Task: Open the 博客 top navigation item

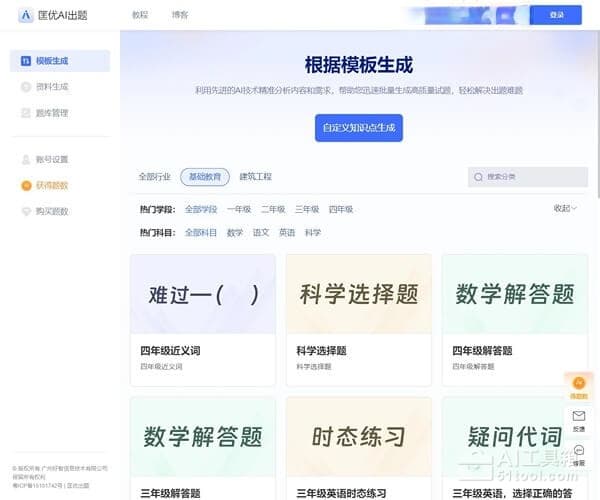Action: 179,15
